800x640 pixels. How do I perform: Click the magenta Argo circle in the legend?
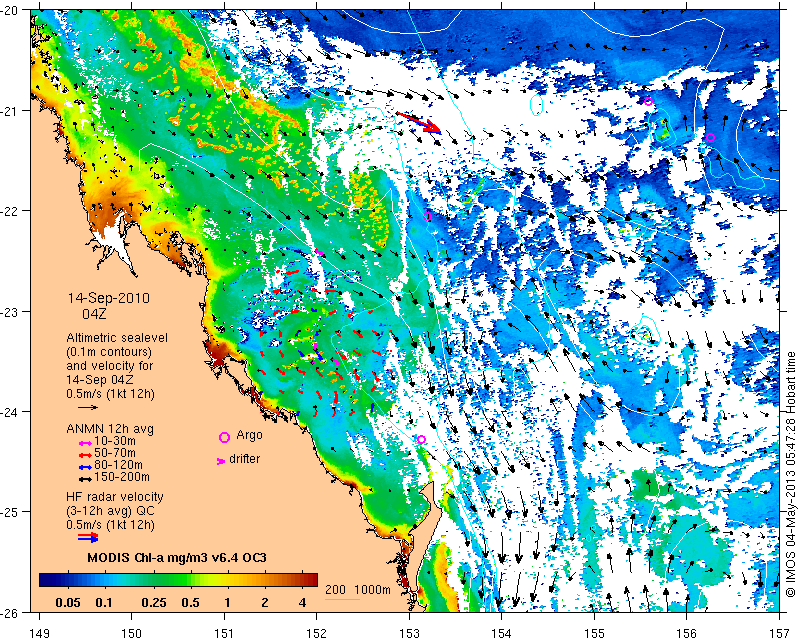pos(224,437)
